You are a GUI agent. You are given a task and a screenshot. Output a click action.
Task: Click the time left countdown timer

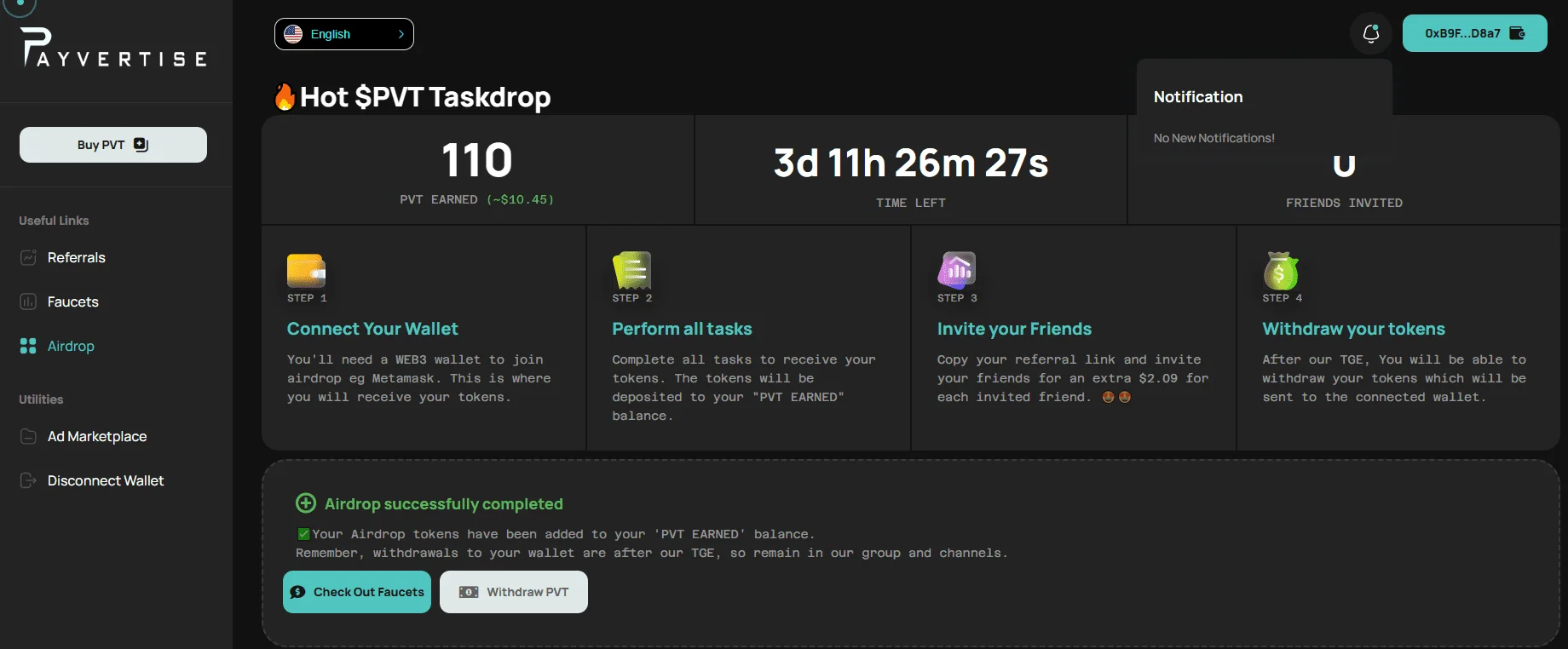pos(911,163)
